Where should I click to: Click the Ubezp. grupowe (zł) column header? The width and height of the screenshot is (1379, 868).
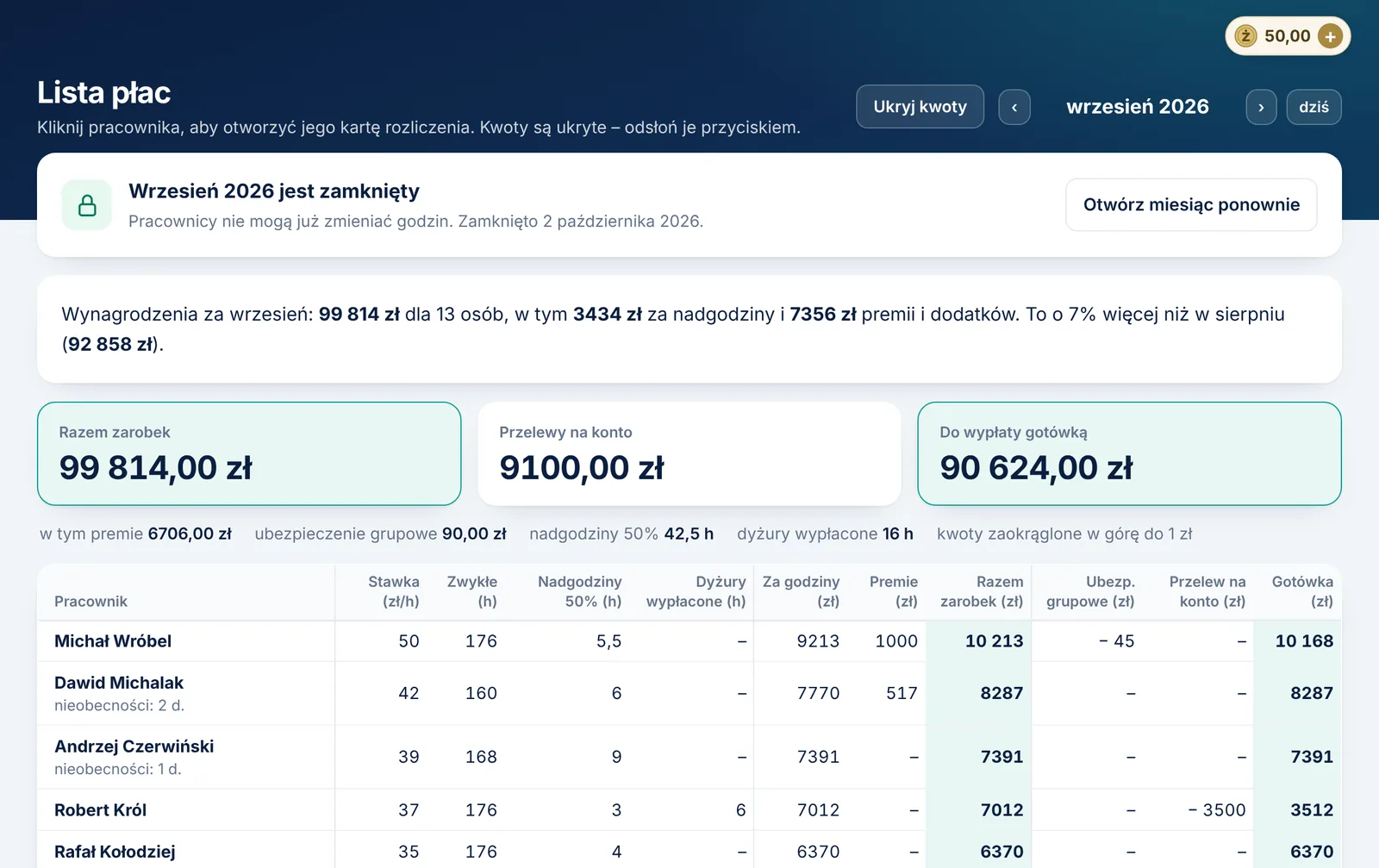click(x=1090, y=591)
